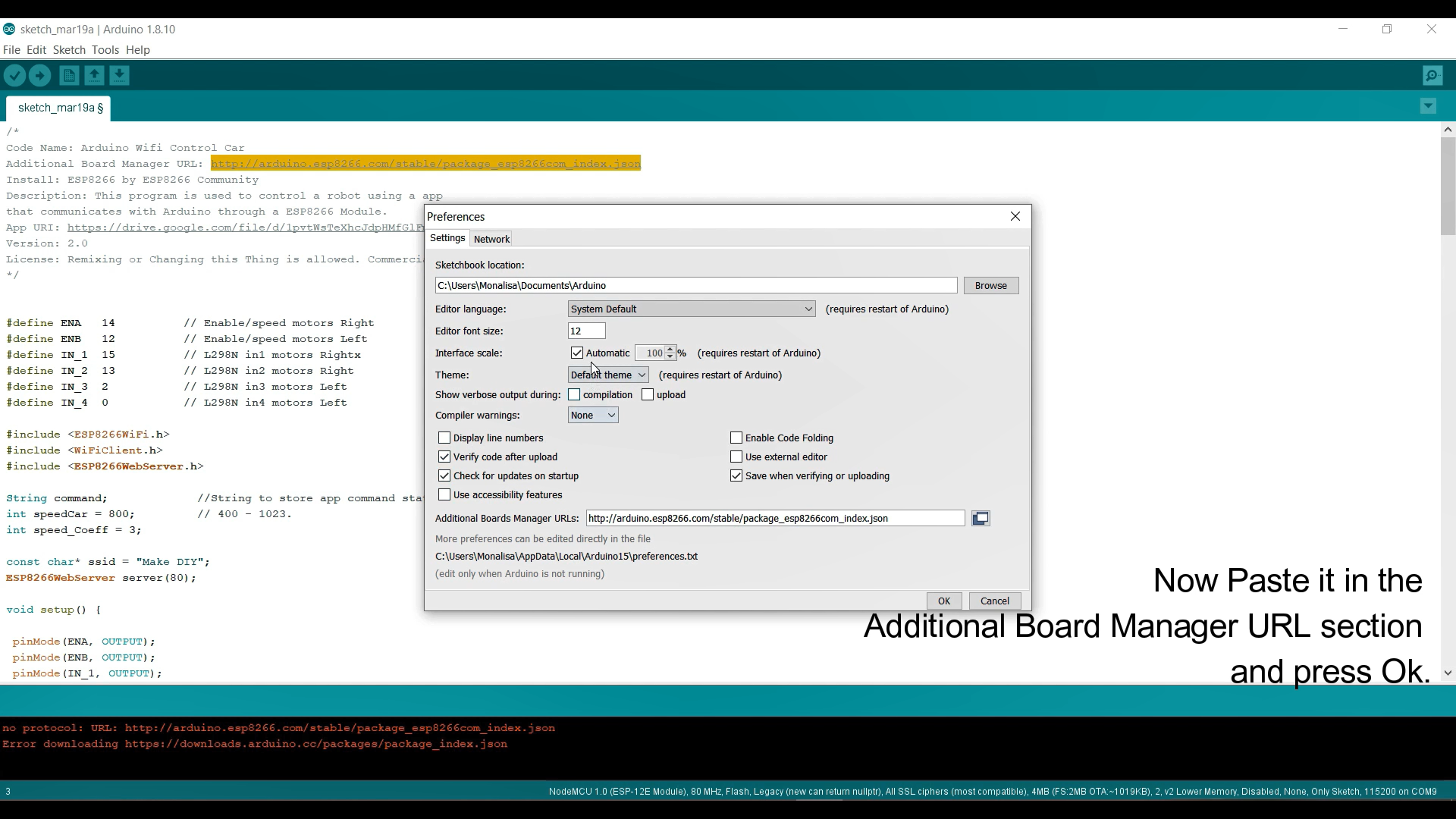Expand the Compiler warnings dropdown
Viewport: 1456px width, 819px height.
tap(593, 416)
